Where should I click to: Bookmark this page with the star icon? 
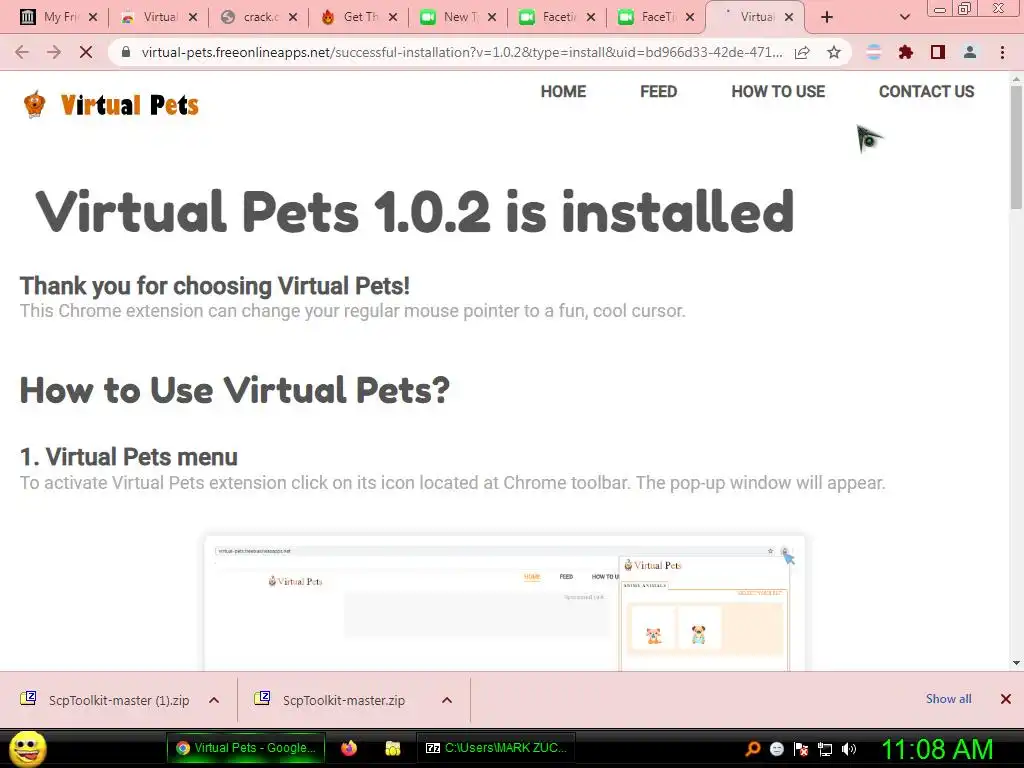click(834, 52)
